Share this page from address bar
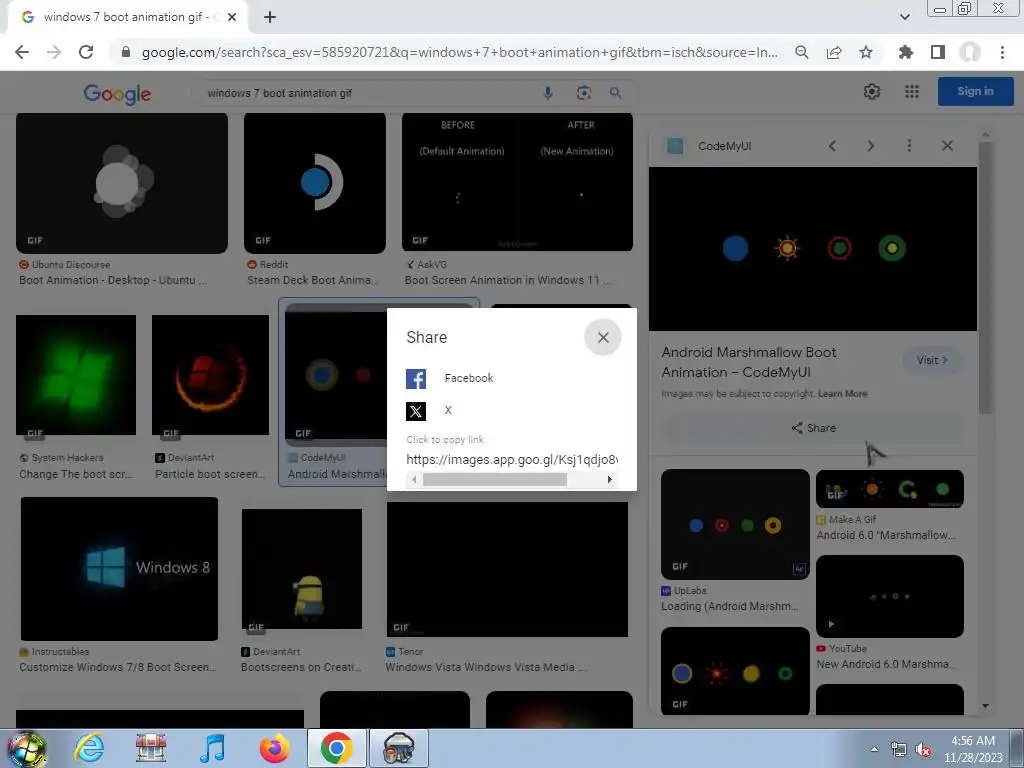 [834, 52]
